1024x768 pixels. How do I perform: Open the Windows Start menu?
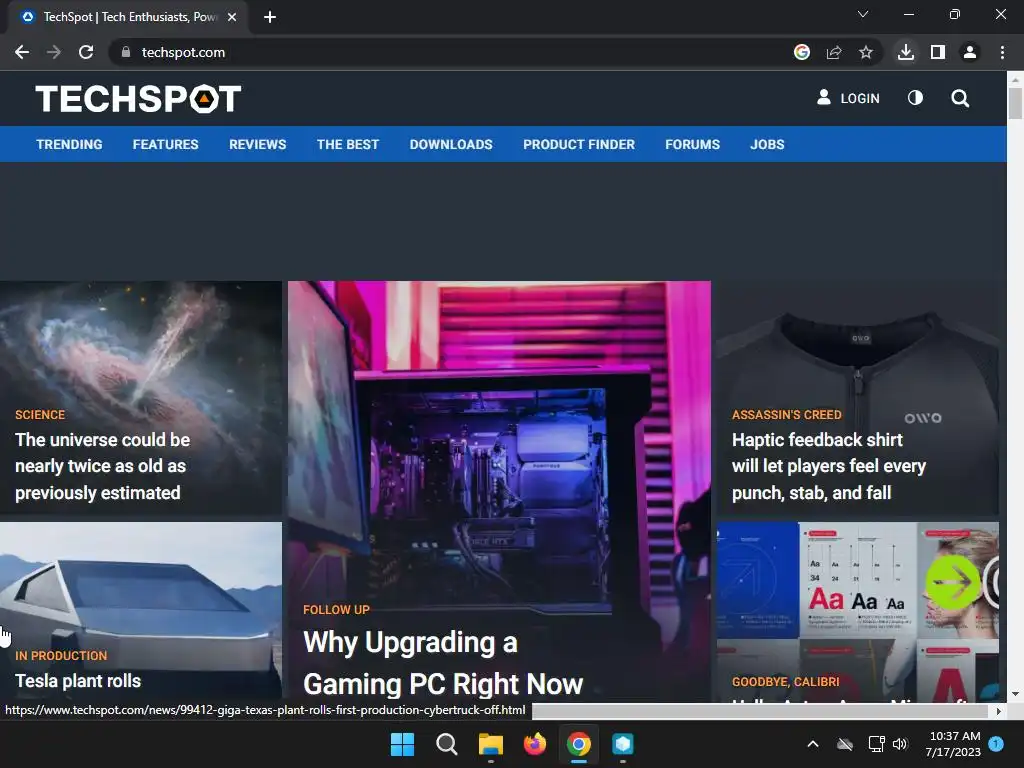coord(402,744)
